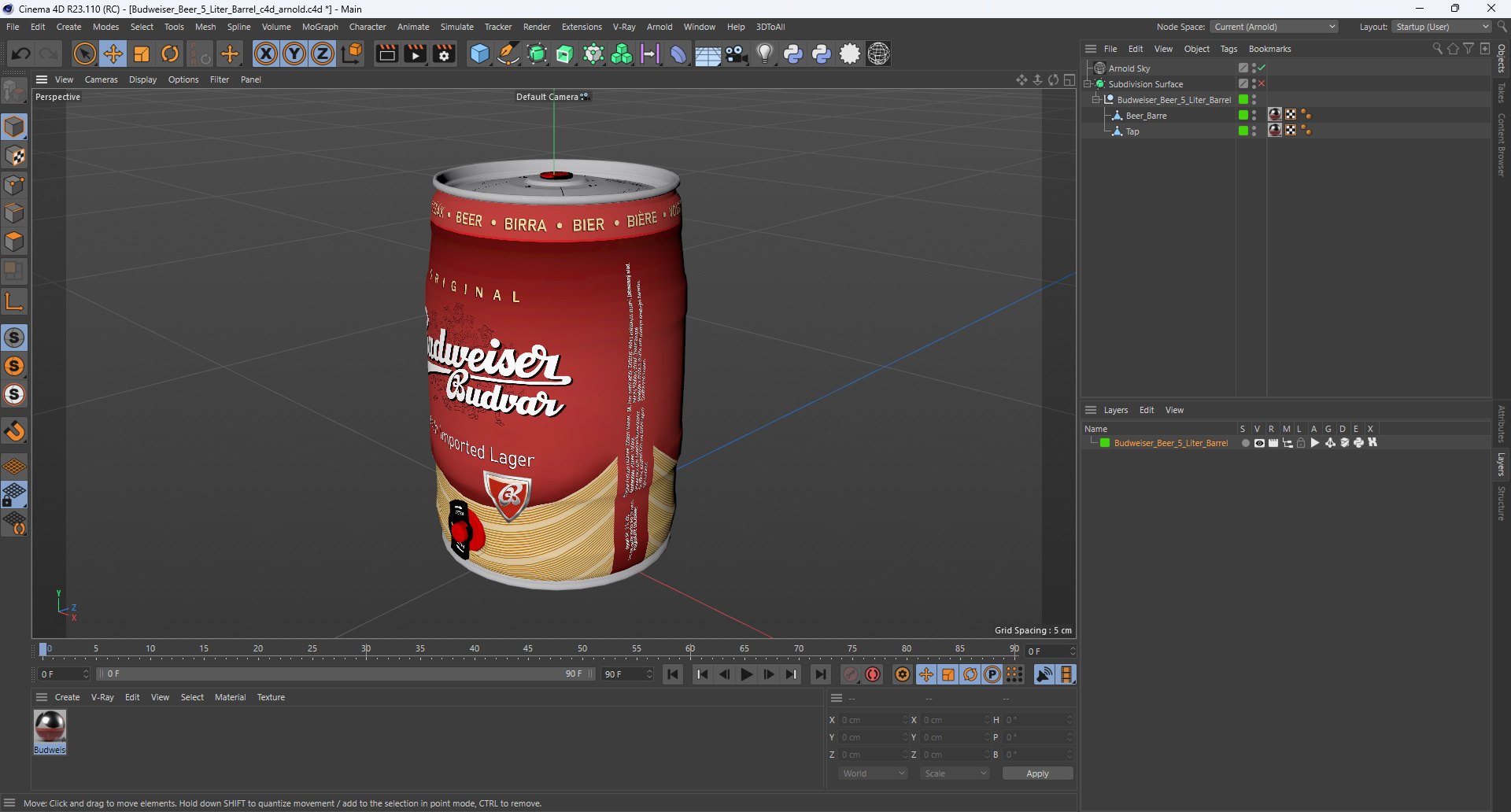Open Object manager Tags menu

click(x=1228, y=49)
